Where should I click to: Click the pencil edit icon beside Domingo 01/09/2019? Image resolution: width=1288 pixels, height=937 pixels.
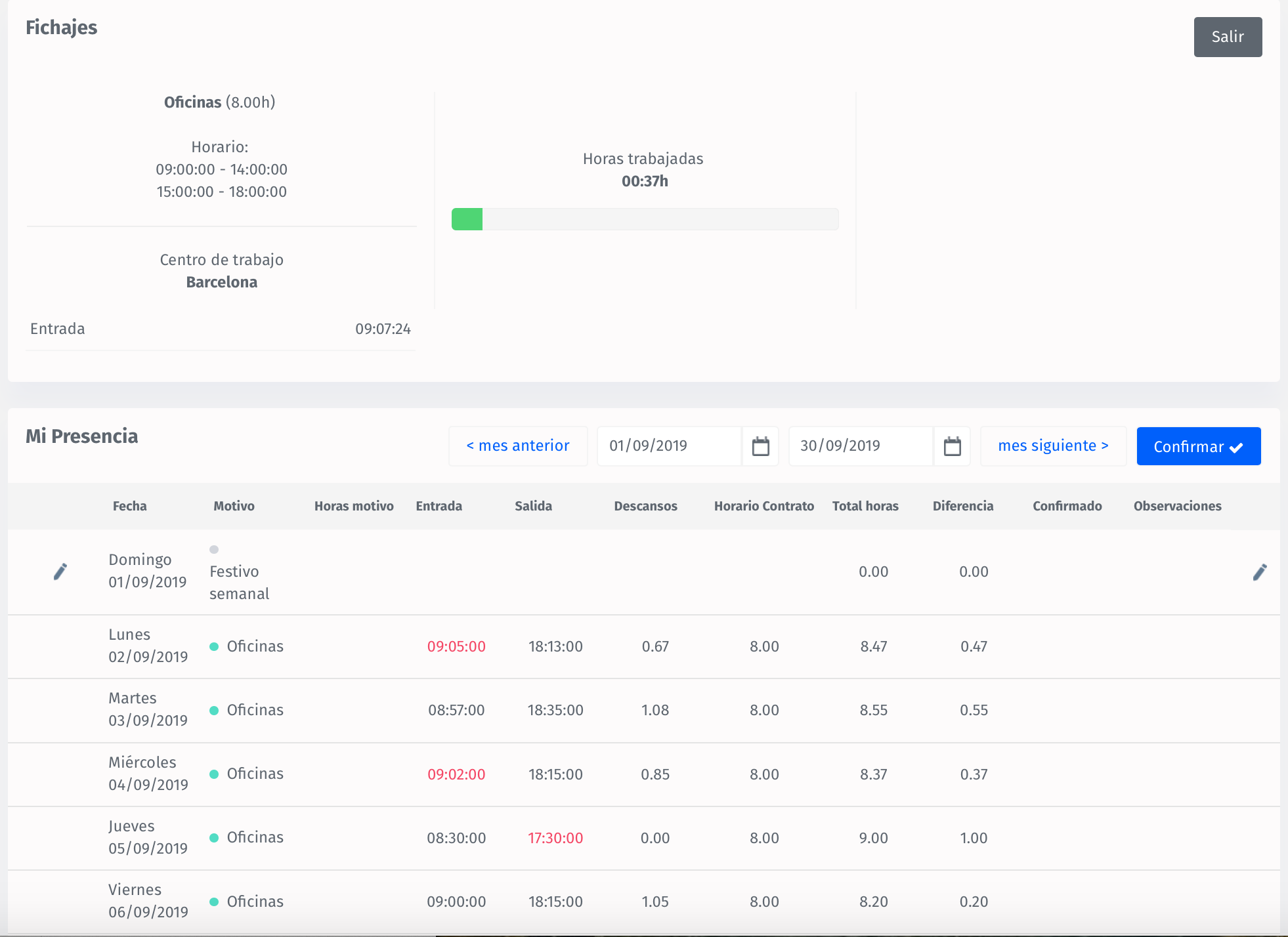pyautogui.click(x=60, y=572)
